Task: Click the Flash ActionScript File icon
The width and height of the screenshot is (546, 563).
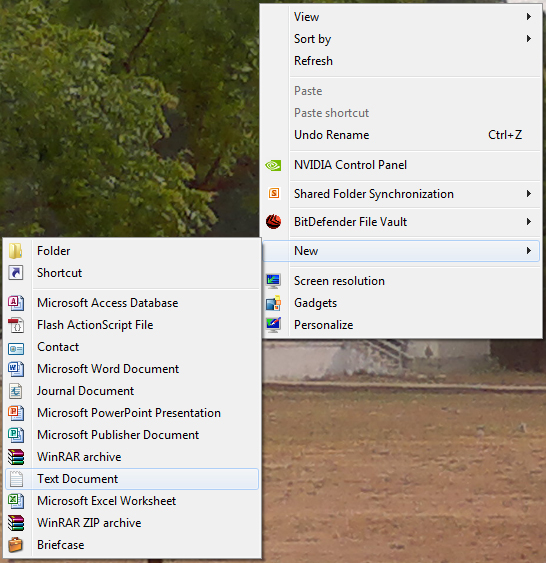Action: click(16, 325)
